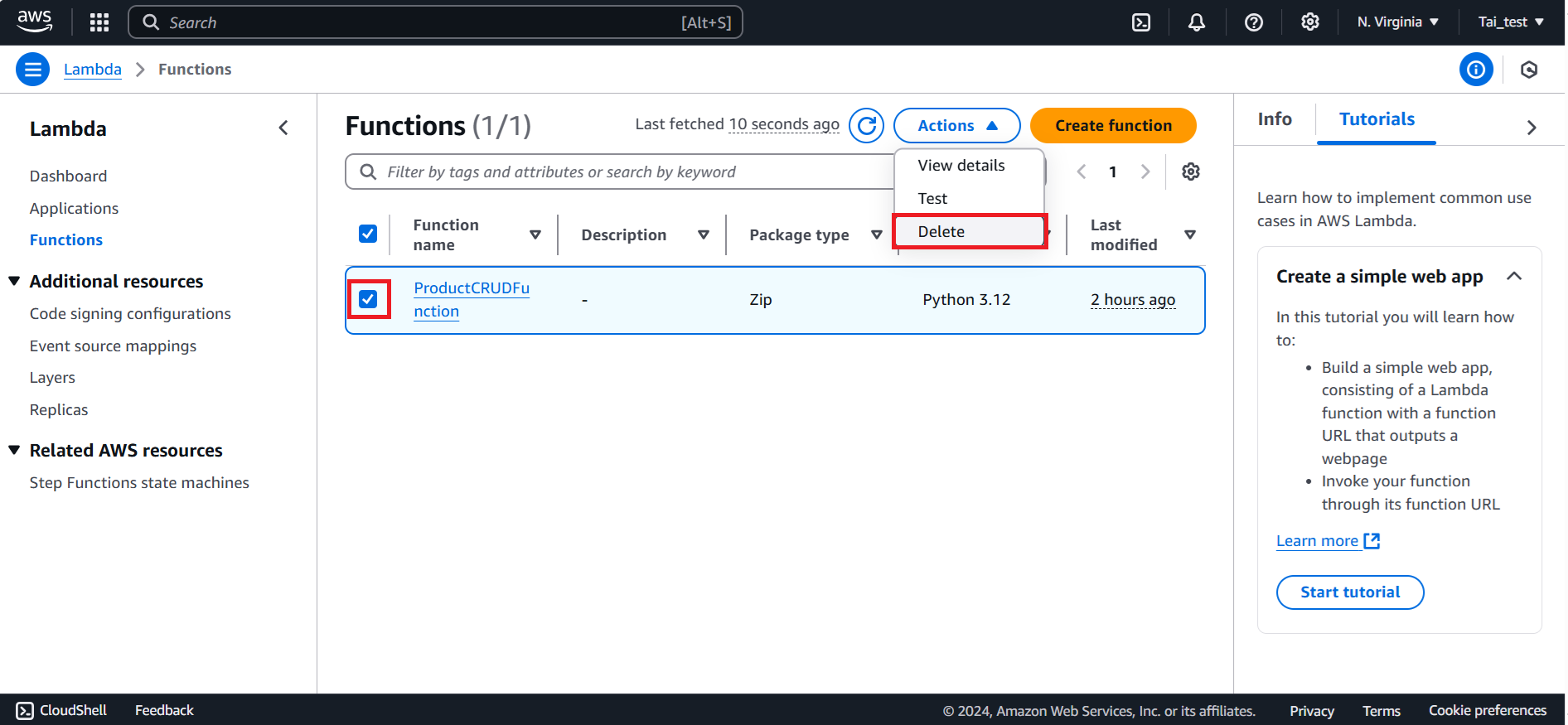Collapse the Actions dropdown
The height and width of the screenshot is (725, 1568).
957,126
